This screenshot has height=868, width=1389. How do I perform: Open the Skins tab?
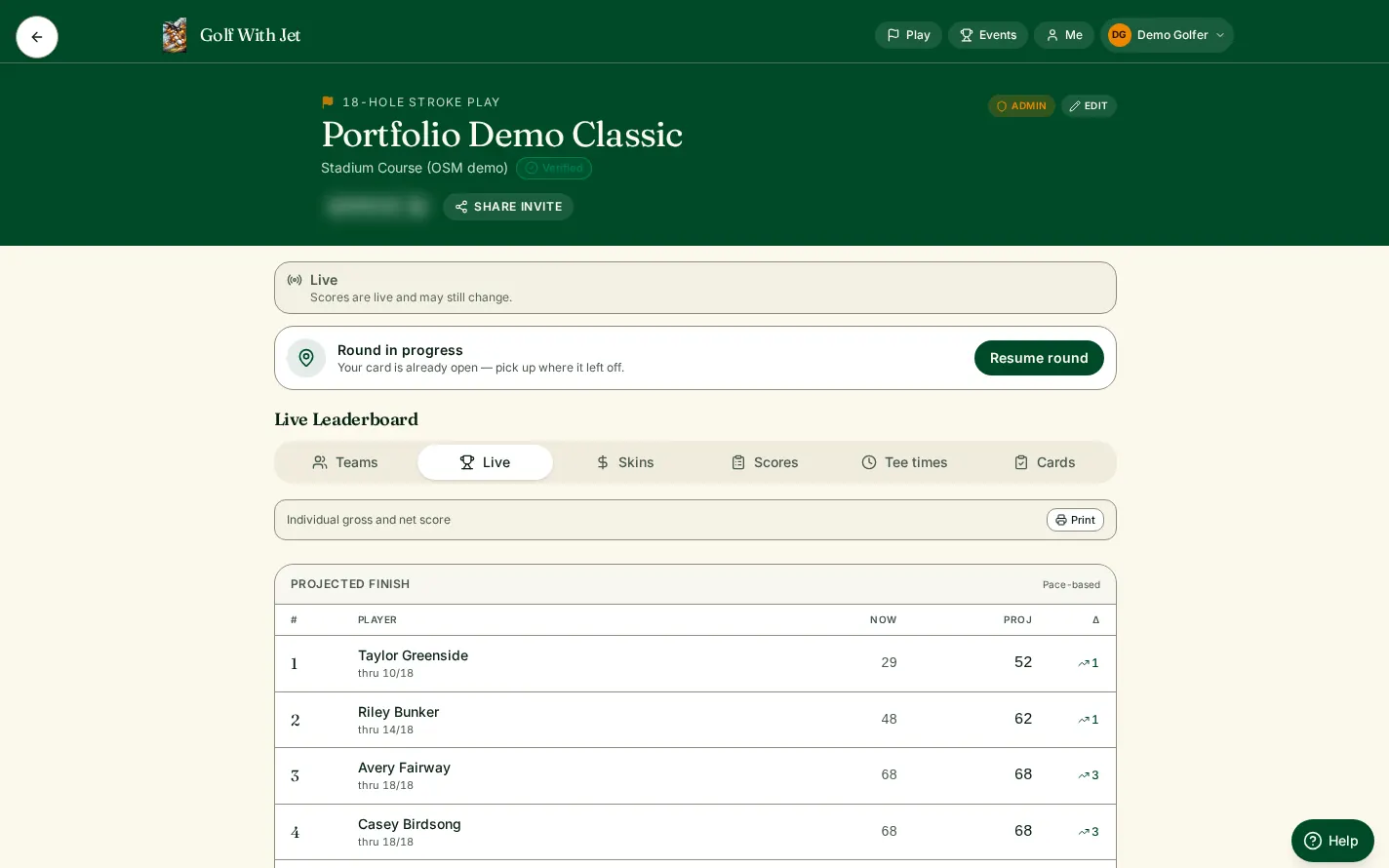(625, 462)
